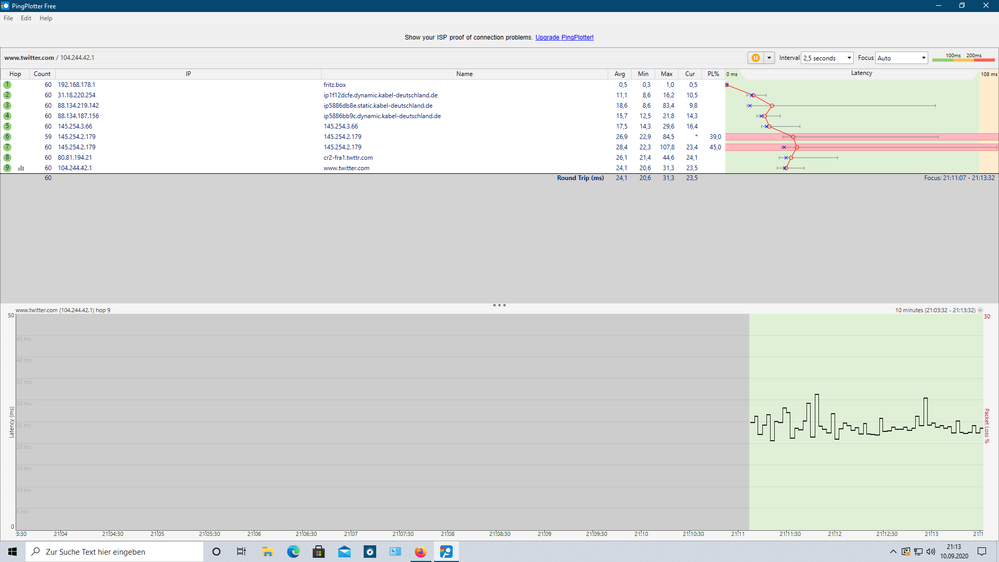The image size is (999, 562).
Task: Click the 21:12 time marker on the timeline axis
Action: (x=835, y=534)
